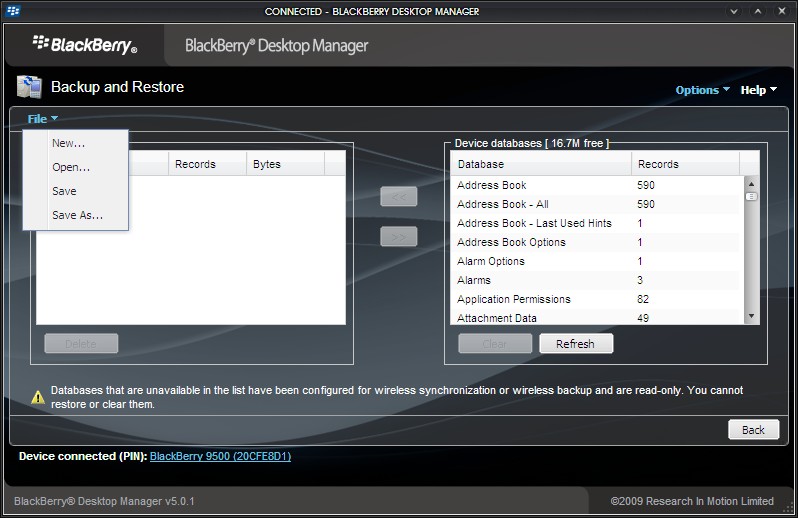Click the 82 records value
The width and height of the screenshot is (798, 518).
(643, 299)
